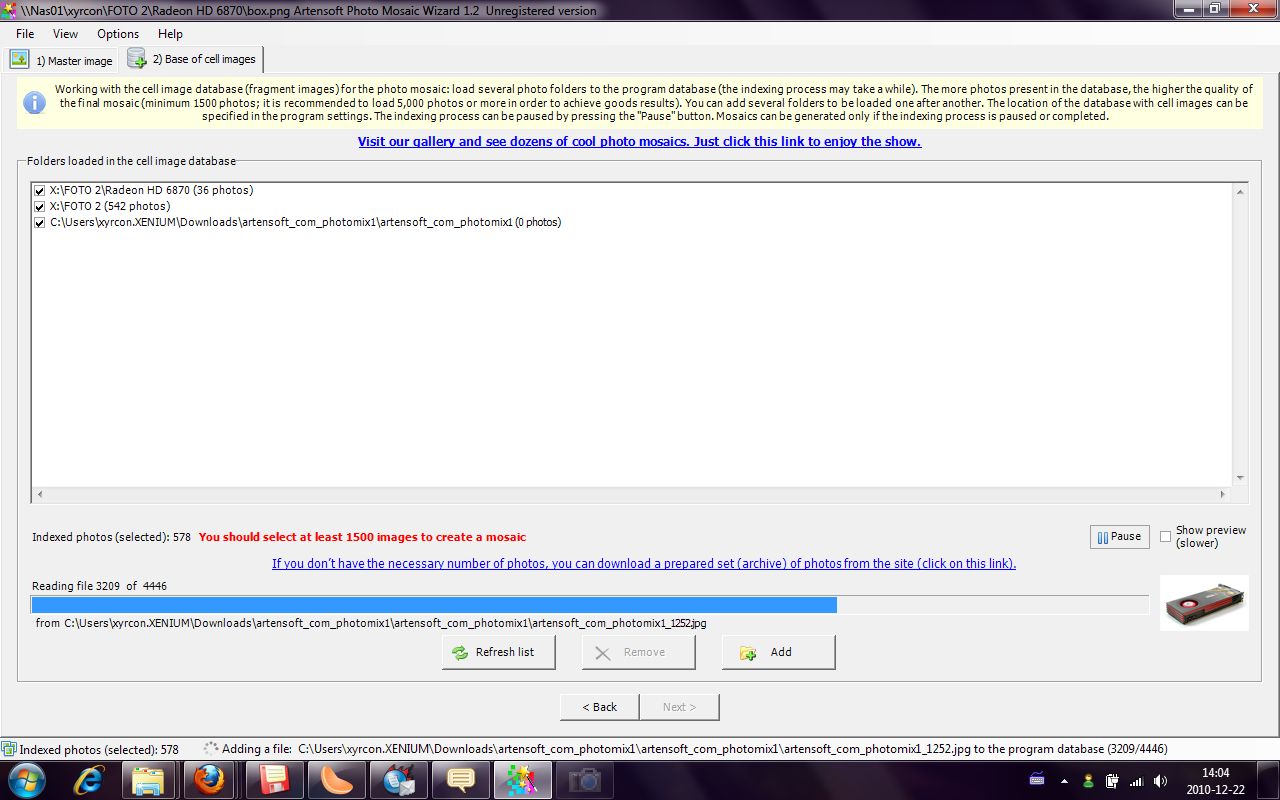Go back with the < Back button
Image resolution: width=1280 pixels, height=800 pixels.
599,707
